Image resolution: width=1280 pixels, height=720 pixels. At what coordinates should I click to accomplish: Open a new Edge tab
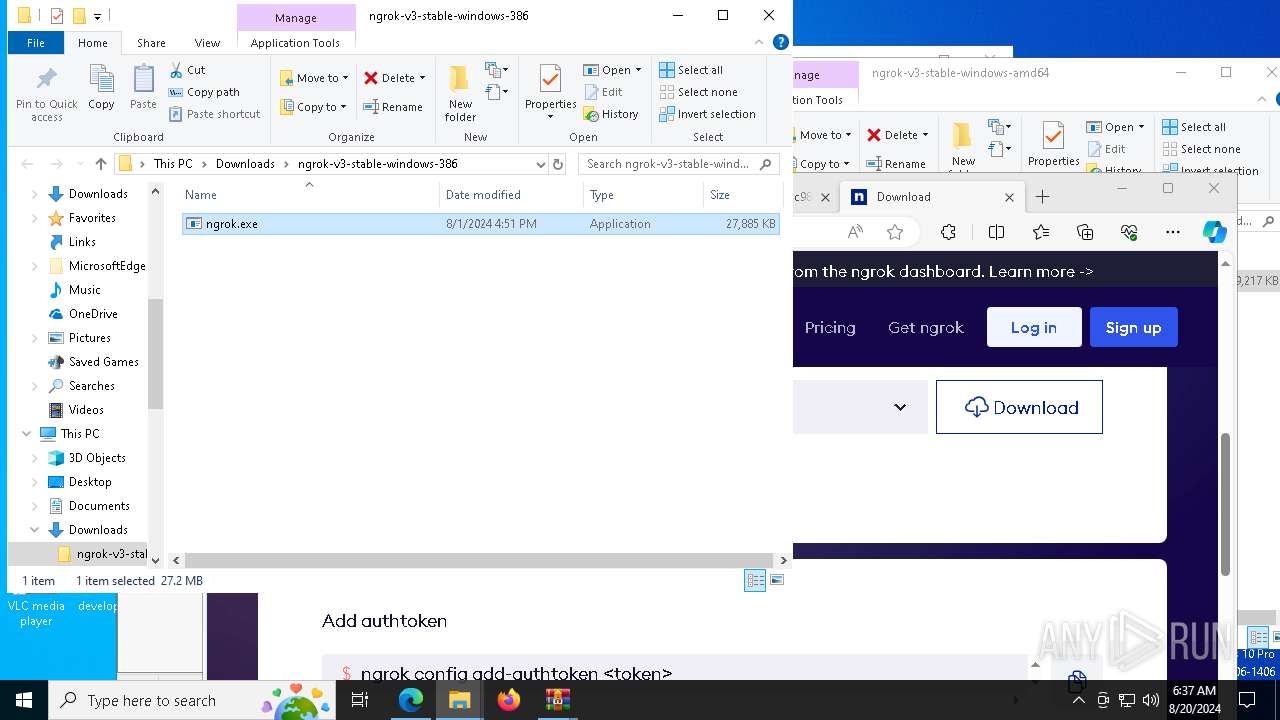pyautogui.click(x=1042, y=197)
